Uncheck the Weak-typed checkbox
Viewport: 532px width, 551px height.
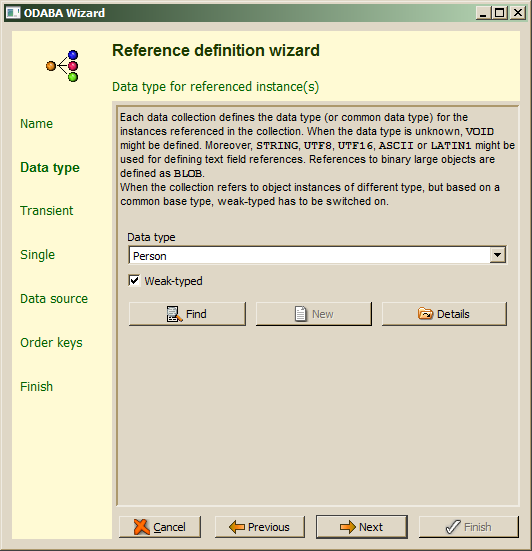pyautogui.click(x=134, y=281)
